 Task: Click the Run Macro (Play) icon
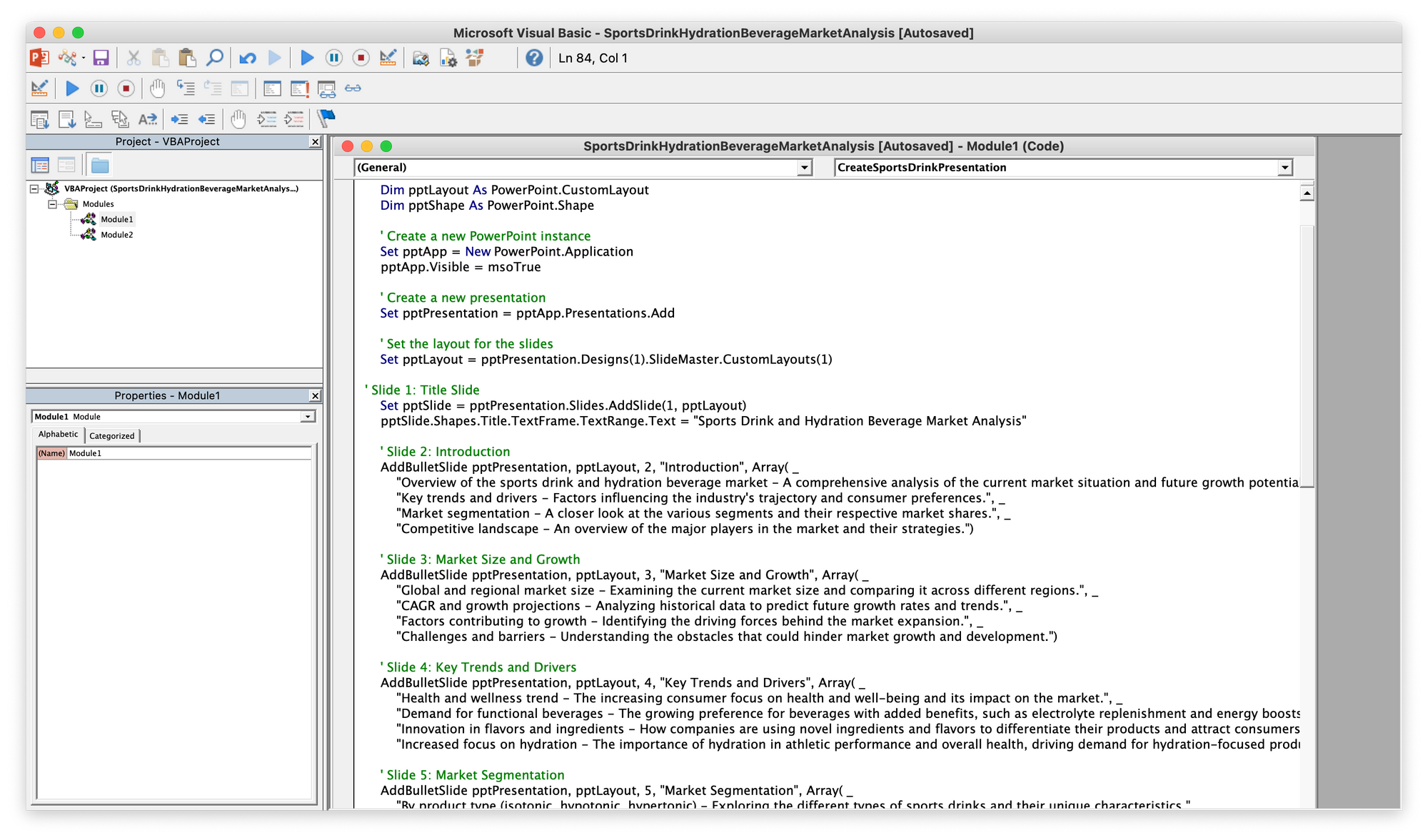(307, 58)
